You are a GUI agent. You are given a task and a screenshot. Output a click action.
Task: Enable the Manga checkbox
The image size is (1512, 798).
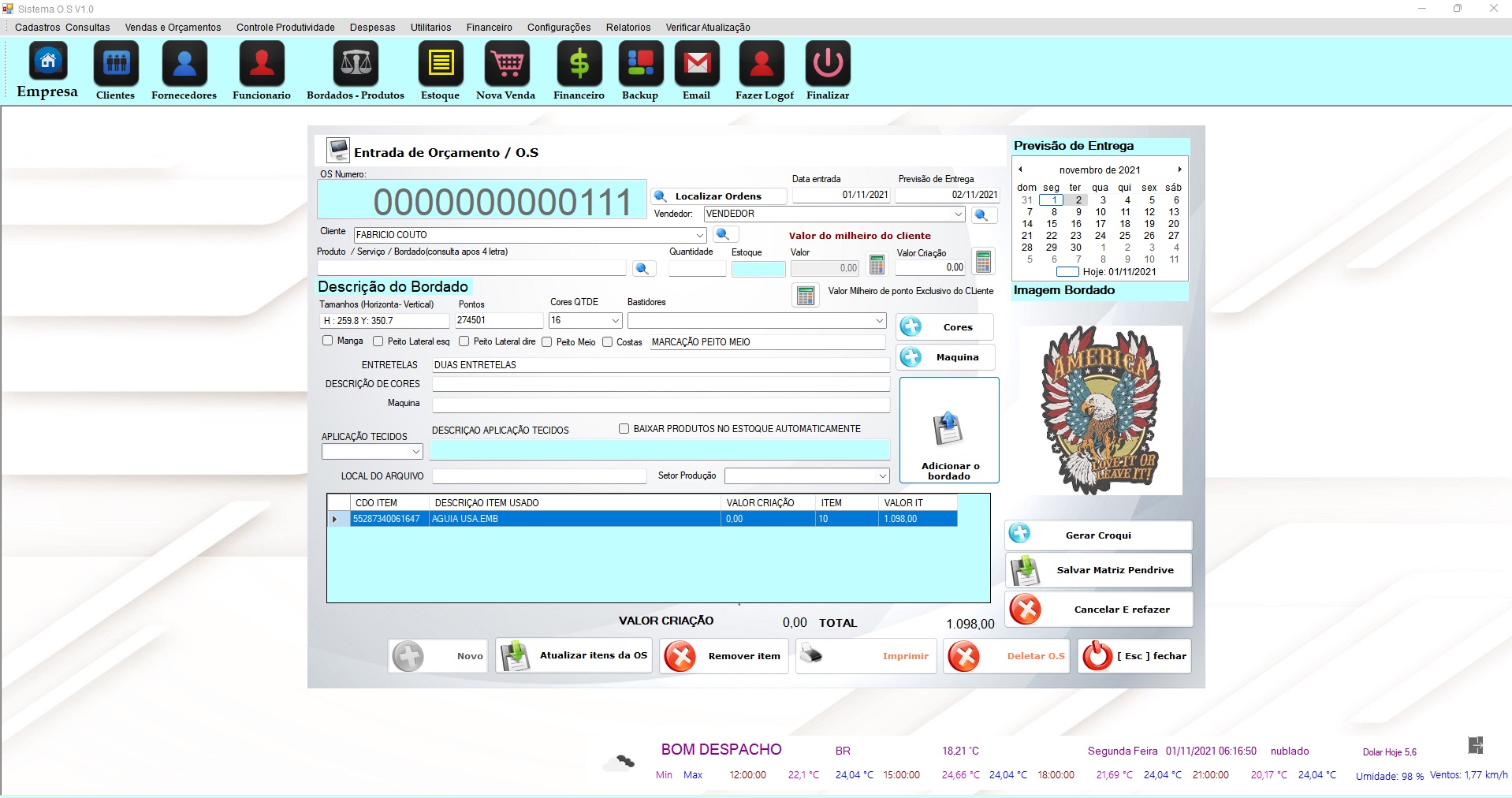328,341
